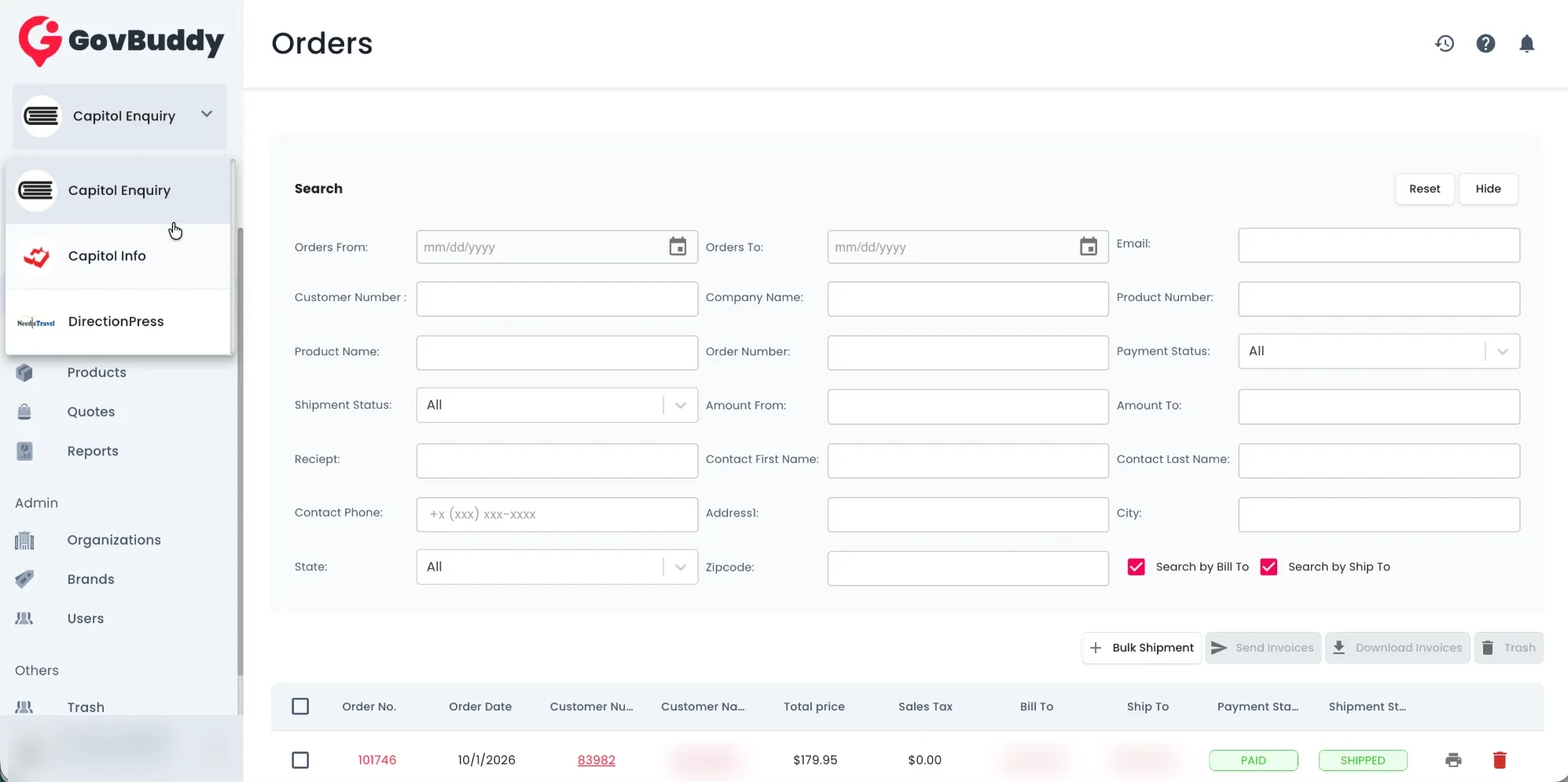Tick the checkbox for order 101746
Screen dimensions: 1568x782
(x=300, y=760)
